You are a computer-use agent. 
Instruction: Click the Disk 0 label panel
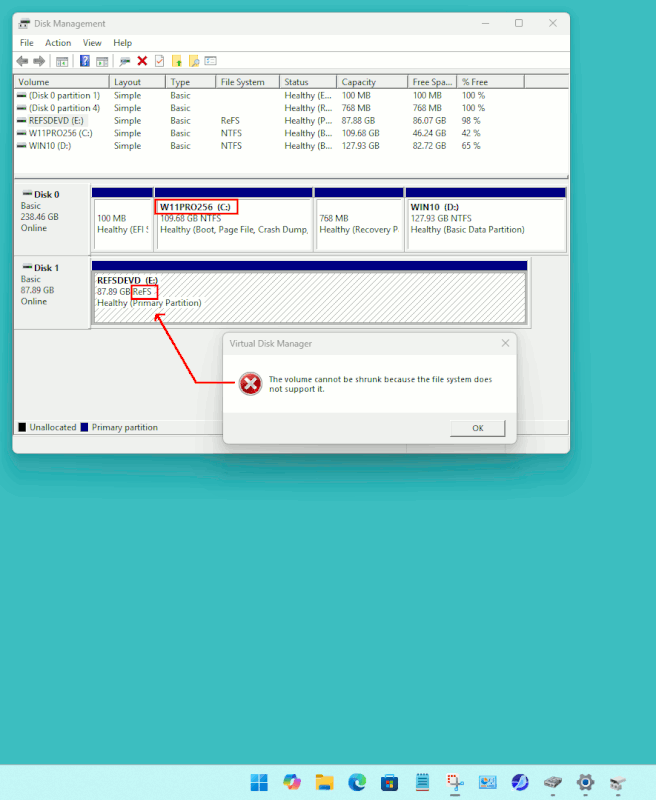(x=52, y=219)
